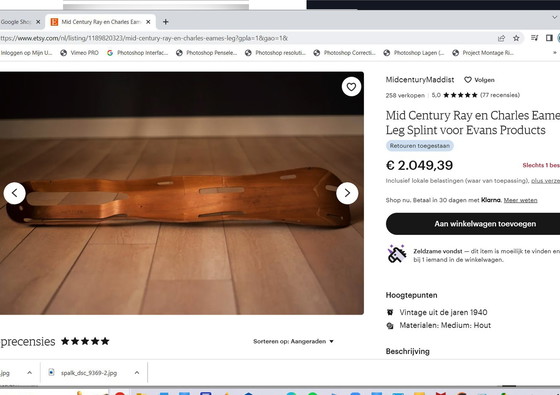Open the 'Sorteren op: Aangeraden' dropdown

[x=293, y=341]
